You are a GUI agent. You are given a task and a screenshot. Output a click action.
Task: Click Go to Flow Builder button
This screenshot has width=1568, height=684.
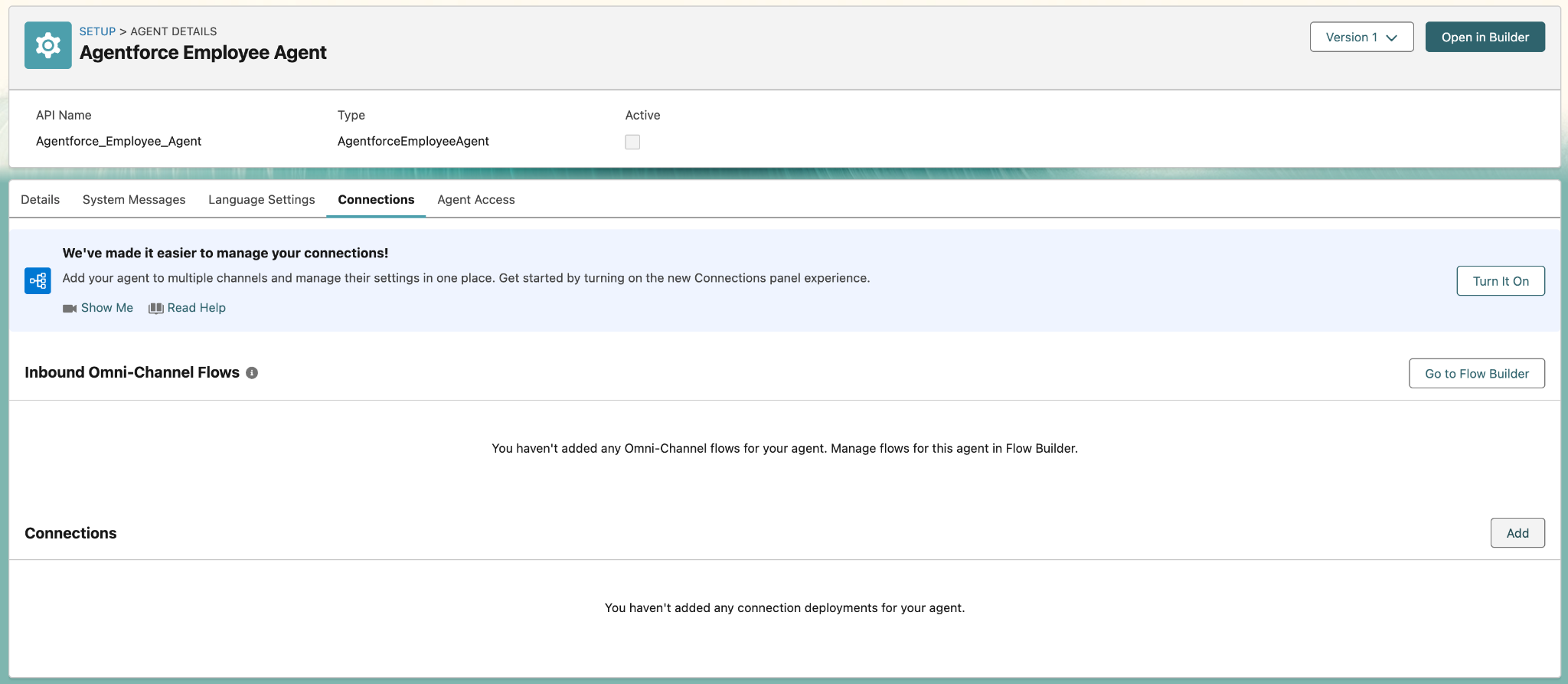1476,374
